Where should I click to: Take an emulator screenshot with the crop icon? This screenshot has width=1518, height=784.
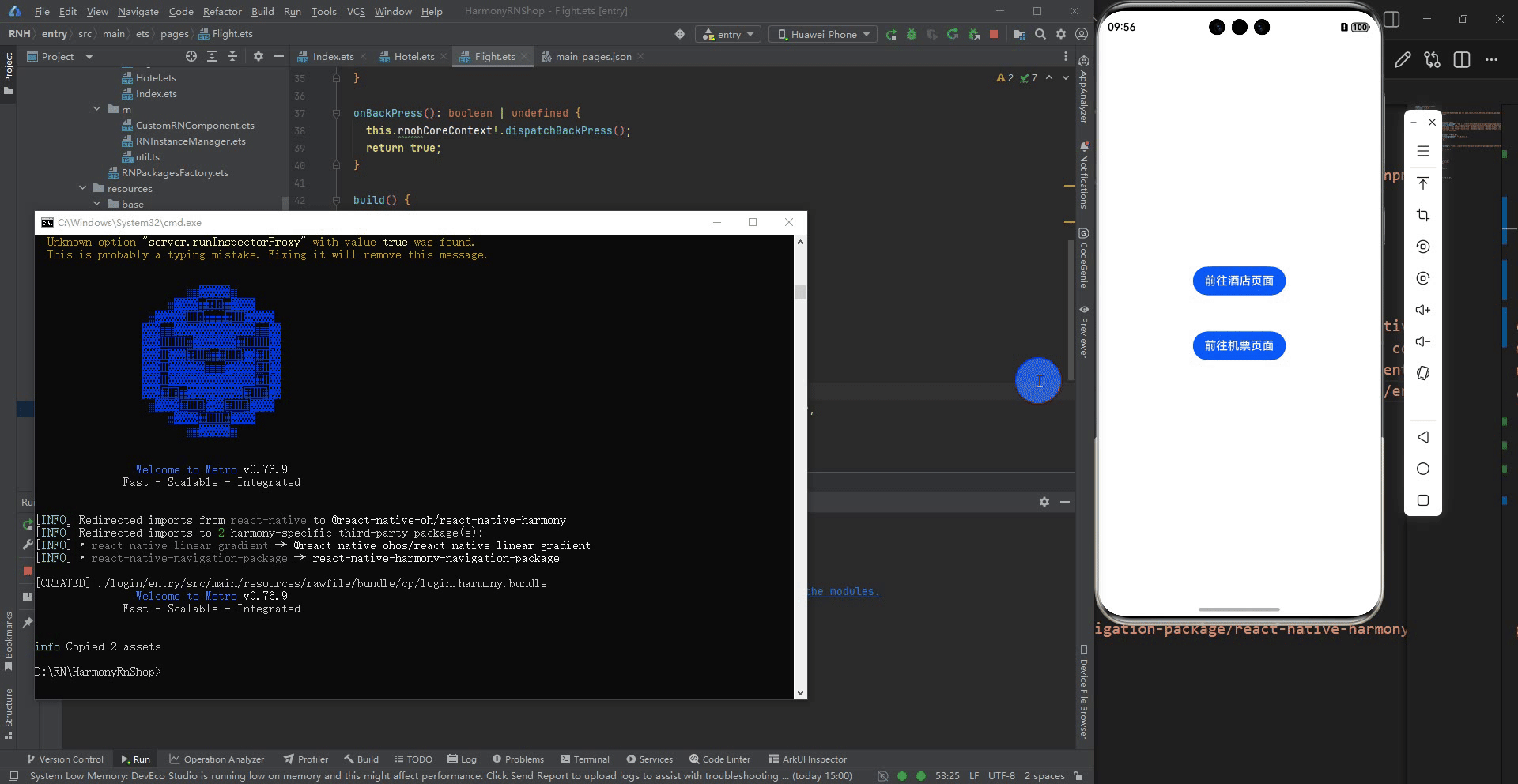point(1423,215)
